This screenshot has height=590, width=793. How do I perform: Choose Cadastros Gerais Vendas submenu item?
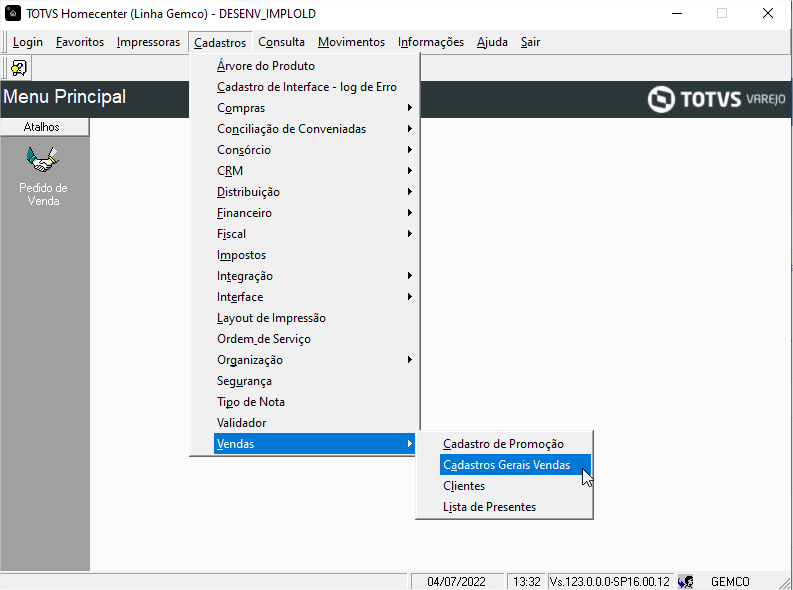point(515,465)
